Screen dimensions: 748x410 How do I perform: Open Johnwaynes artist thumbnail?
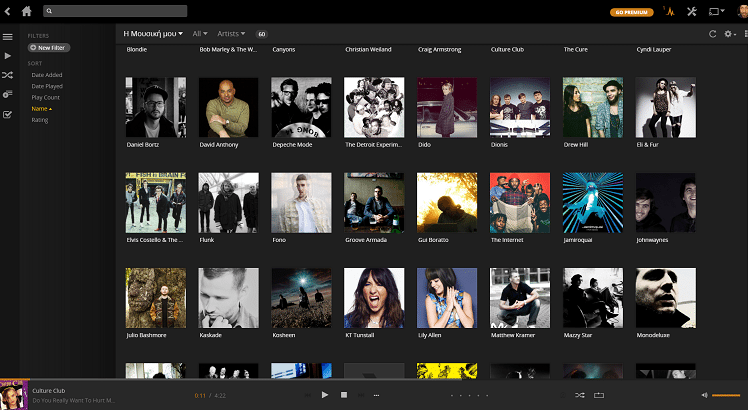[666, 203]
